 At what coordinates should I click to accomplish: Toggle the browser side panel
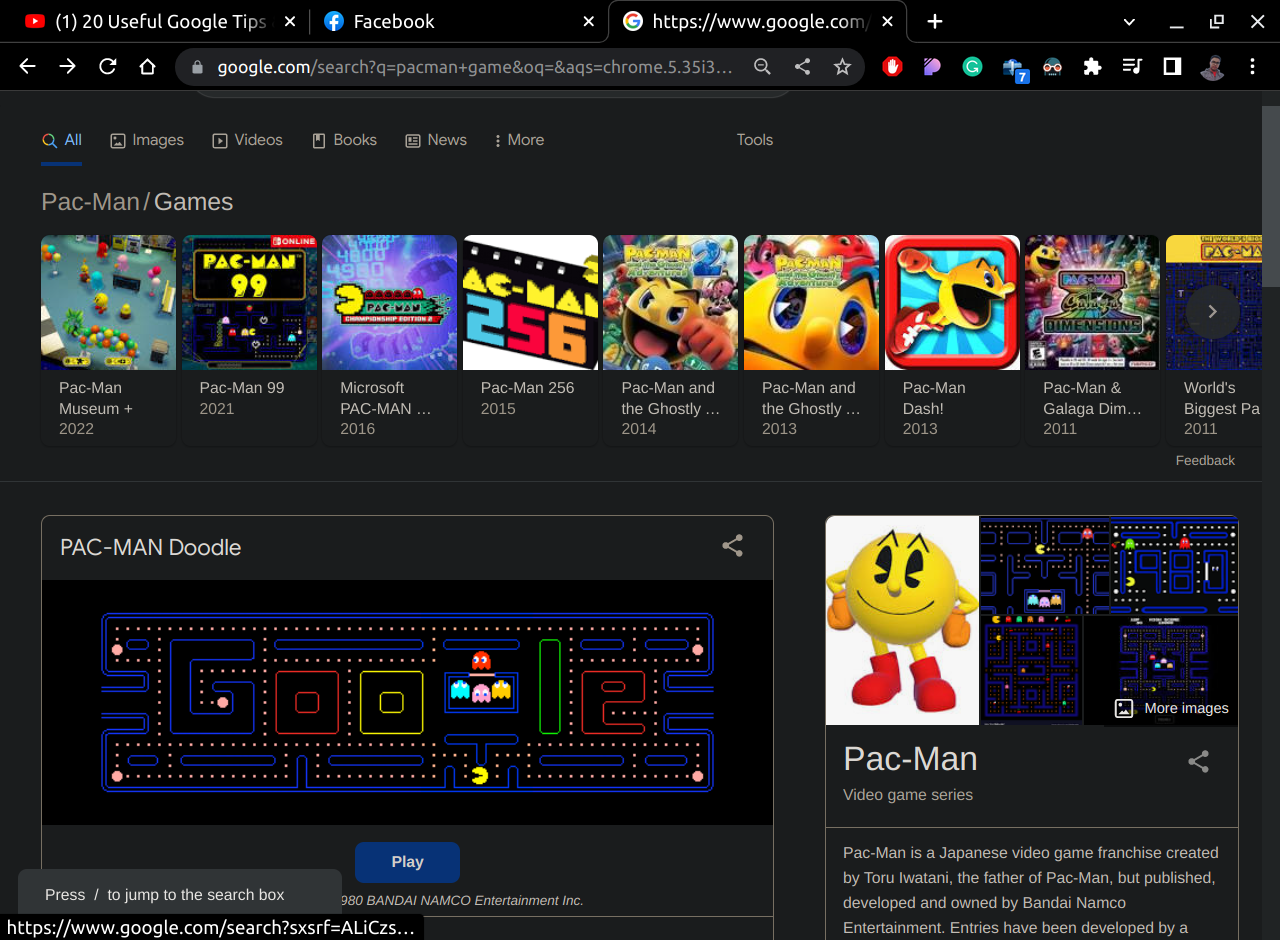pos(1172,67)
